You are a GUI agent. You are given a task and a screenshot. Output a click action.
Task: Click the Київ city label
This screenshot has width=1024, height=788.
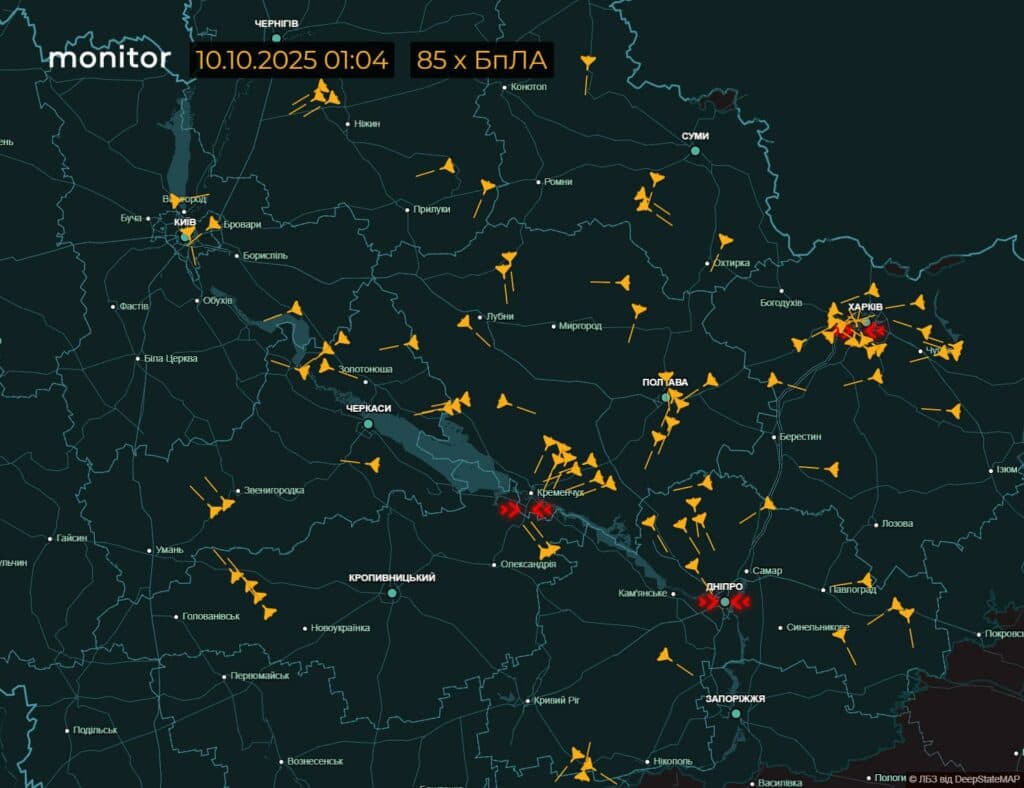(x=185, y=222)
